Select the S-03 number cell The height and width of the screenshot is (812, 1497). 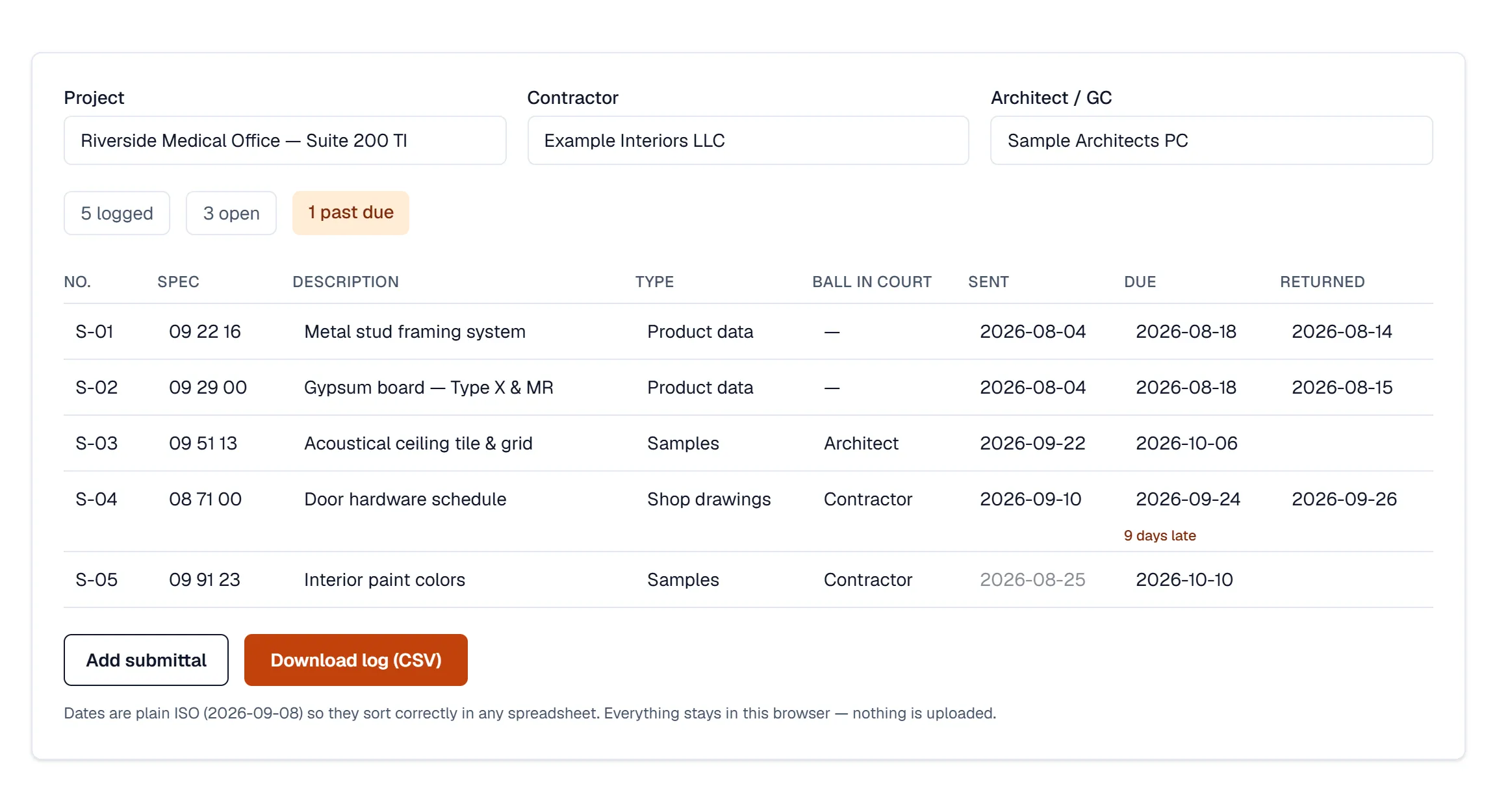tap(97, 443)
